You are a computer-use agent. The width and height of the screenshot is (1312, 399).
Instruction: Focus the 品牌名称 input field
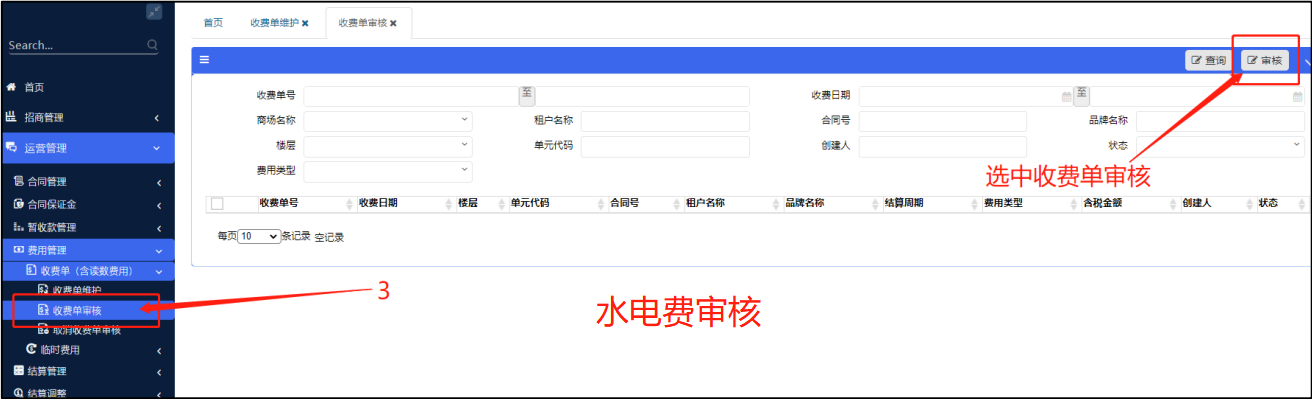[1220, 121]
